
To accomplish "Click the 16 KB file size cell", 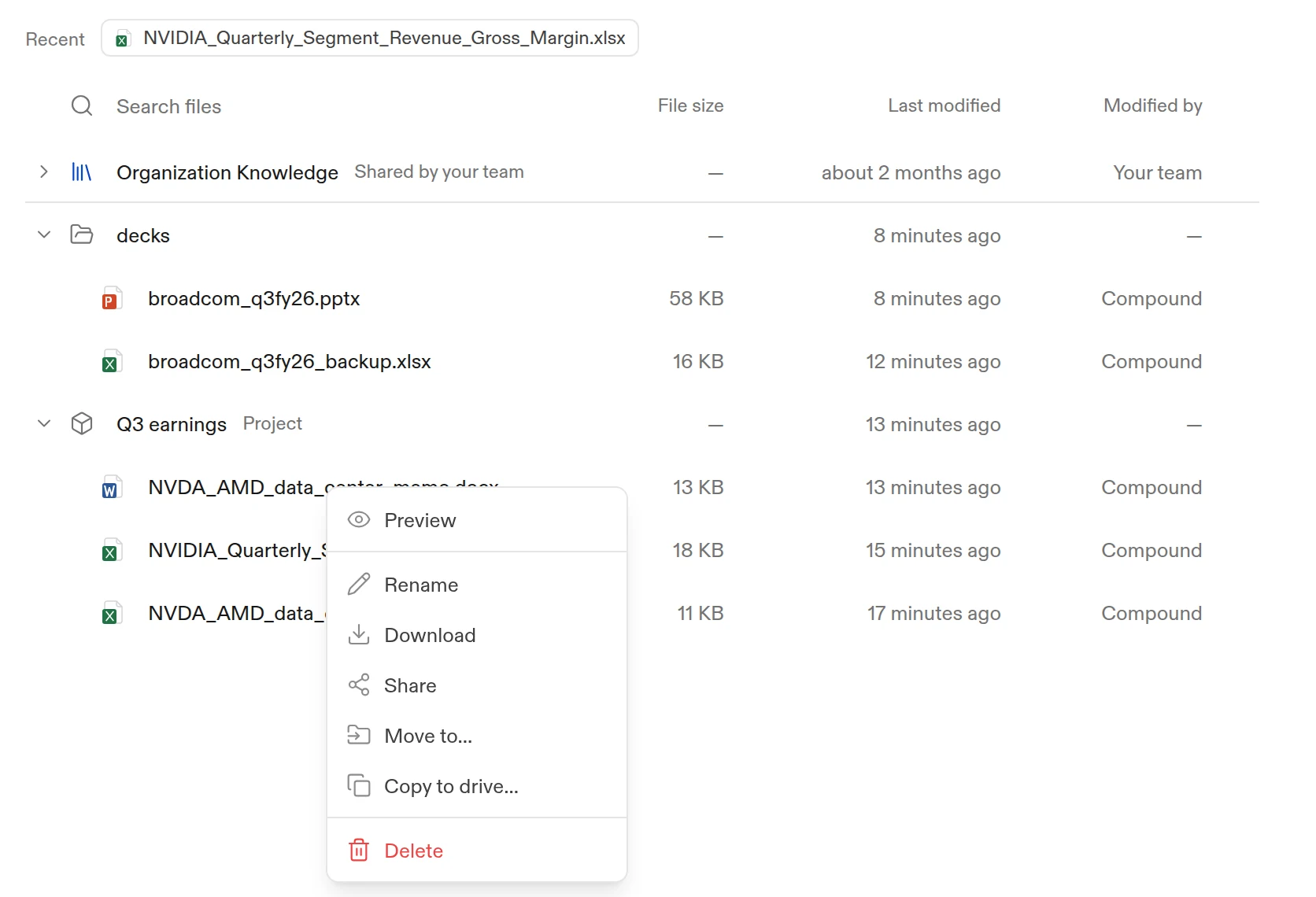I will (x=697, y=361).
